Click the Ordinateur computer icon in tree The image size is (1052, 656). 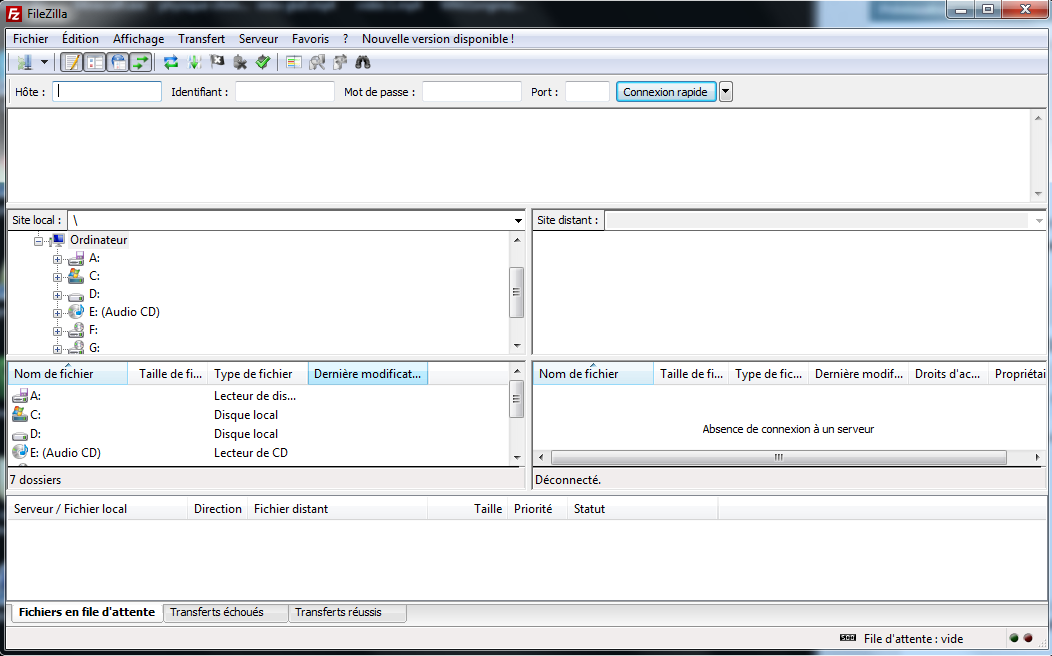coord(58,239)
